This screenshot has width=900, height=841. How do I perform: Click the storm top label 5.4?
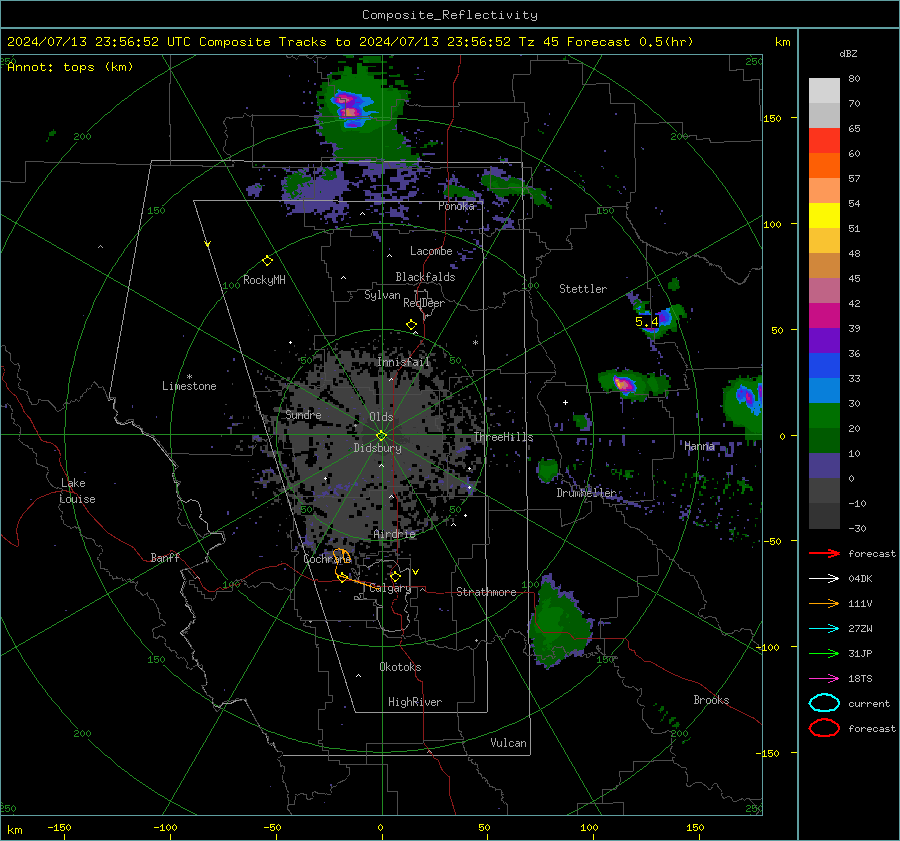point(646,321)
